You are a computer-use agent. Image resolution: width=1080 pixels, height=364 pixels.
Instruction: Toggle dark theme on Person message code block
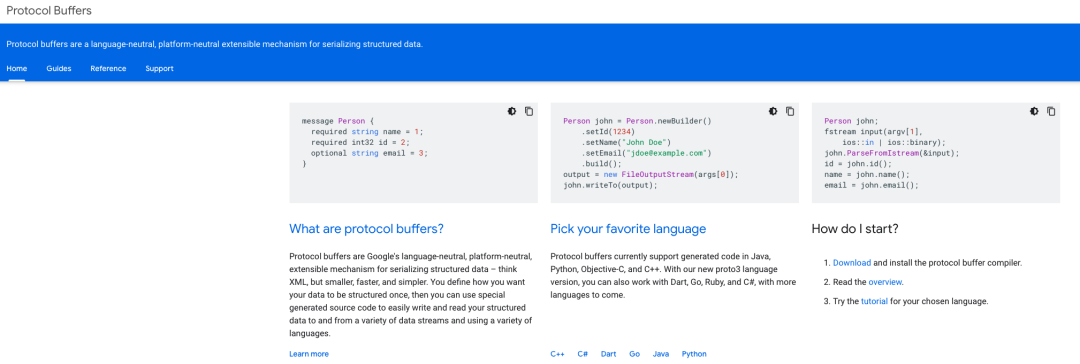512,111
